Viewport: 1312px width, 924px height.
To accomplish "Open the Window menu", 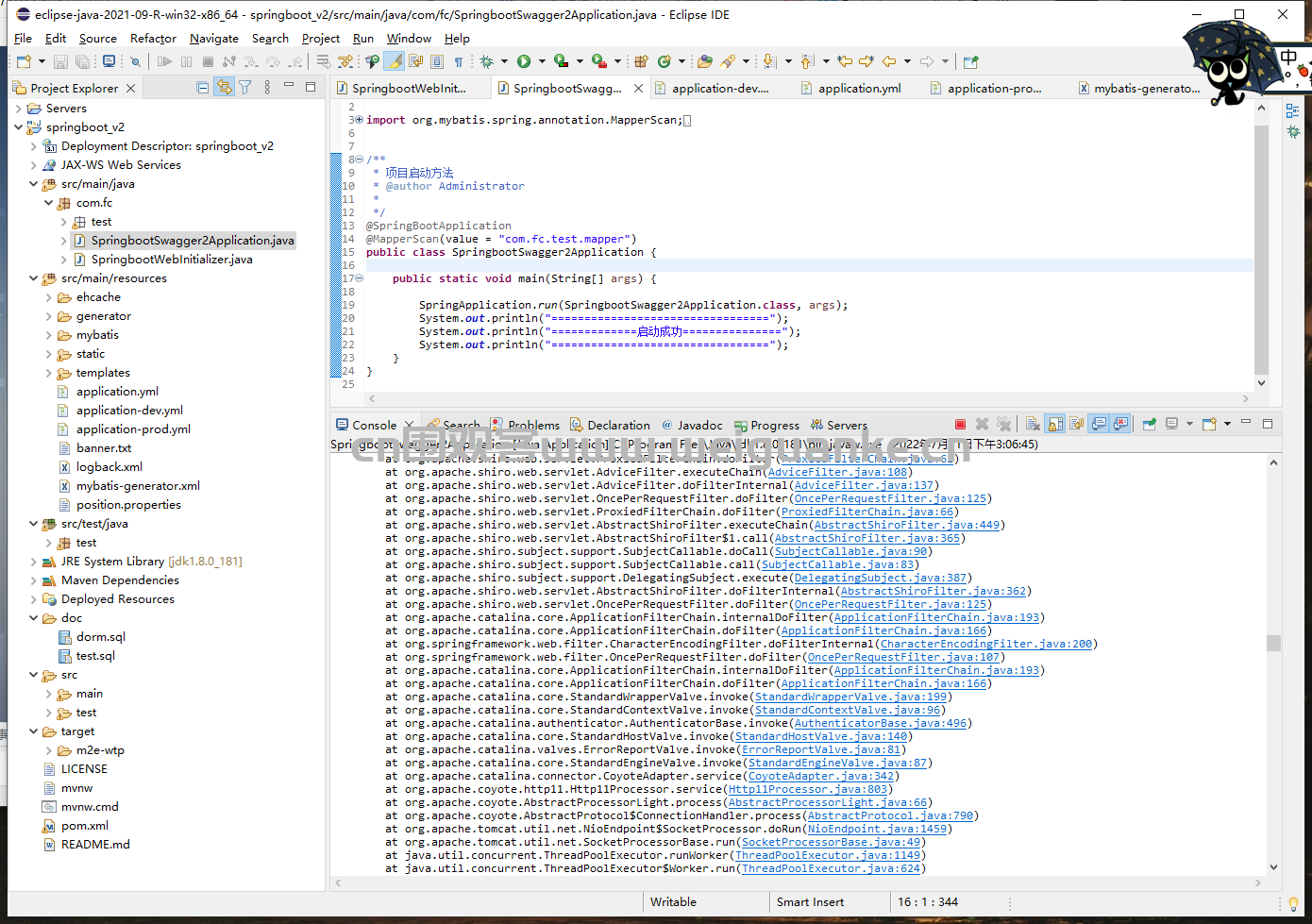I will coord(409,39).
